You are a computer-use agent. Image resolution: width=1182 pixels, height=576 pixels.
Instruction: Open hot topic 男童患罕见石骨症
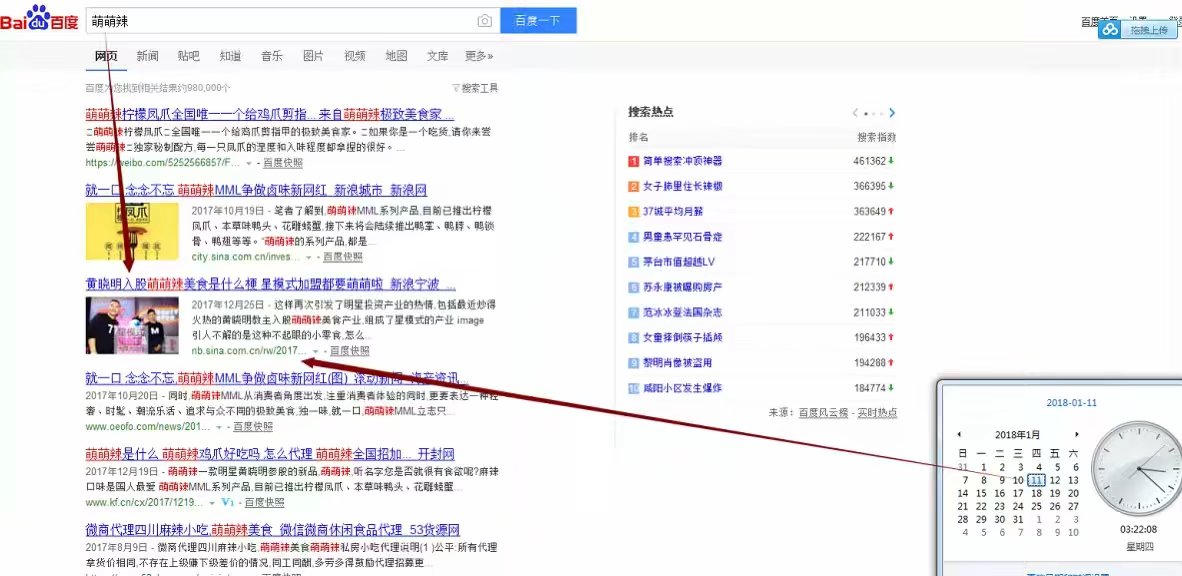click(682, 237)
